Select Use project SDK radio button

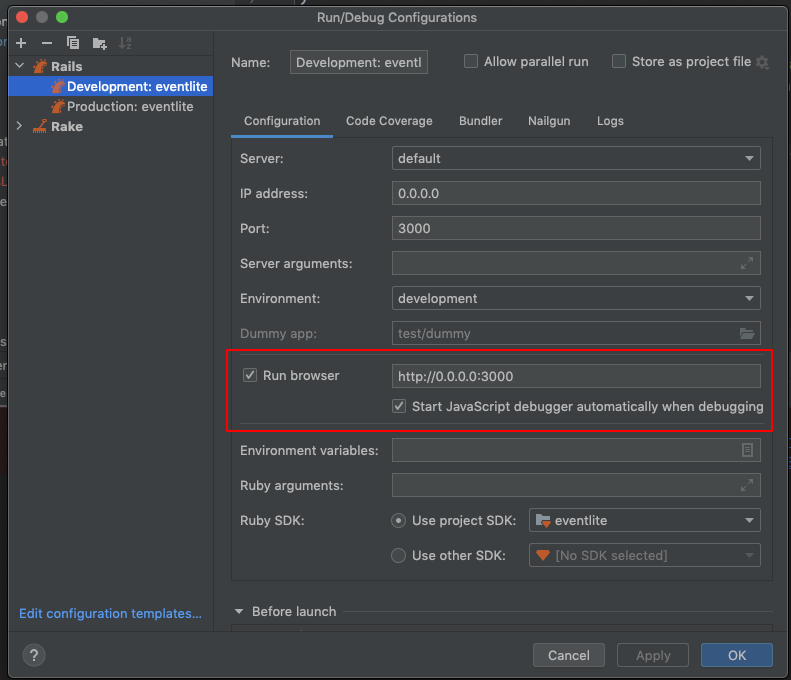click(399, 521)
